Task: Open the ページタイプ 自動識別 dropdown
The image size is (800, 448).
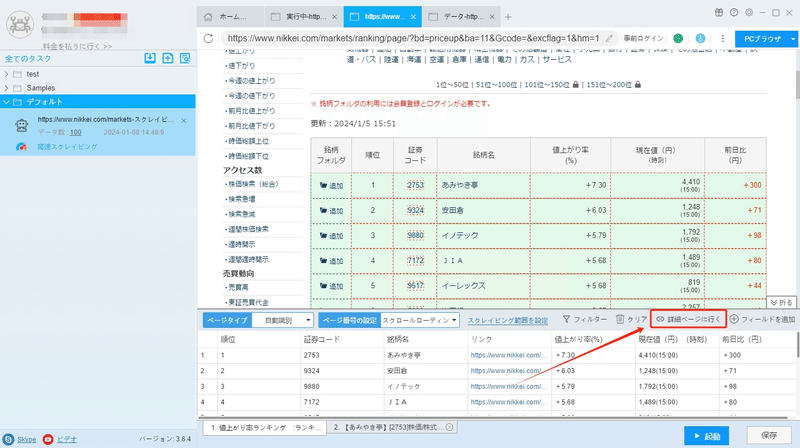Action: pos(284,320)
